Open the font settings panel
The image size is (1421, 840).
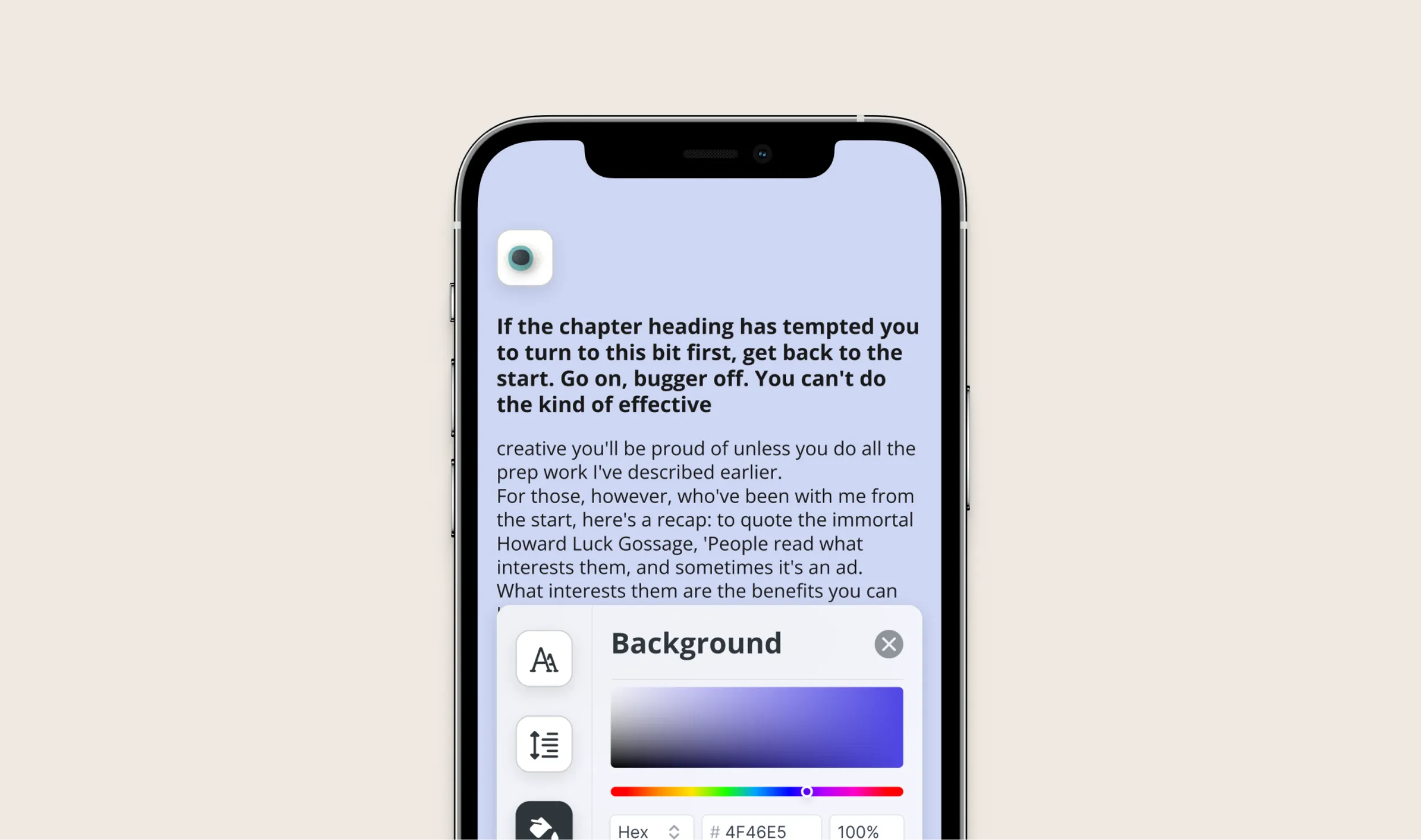pyautogui.click(x=544, y=658)
